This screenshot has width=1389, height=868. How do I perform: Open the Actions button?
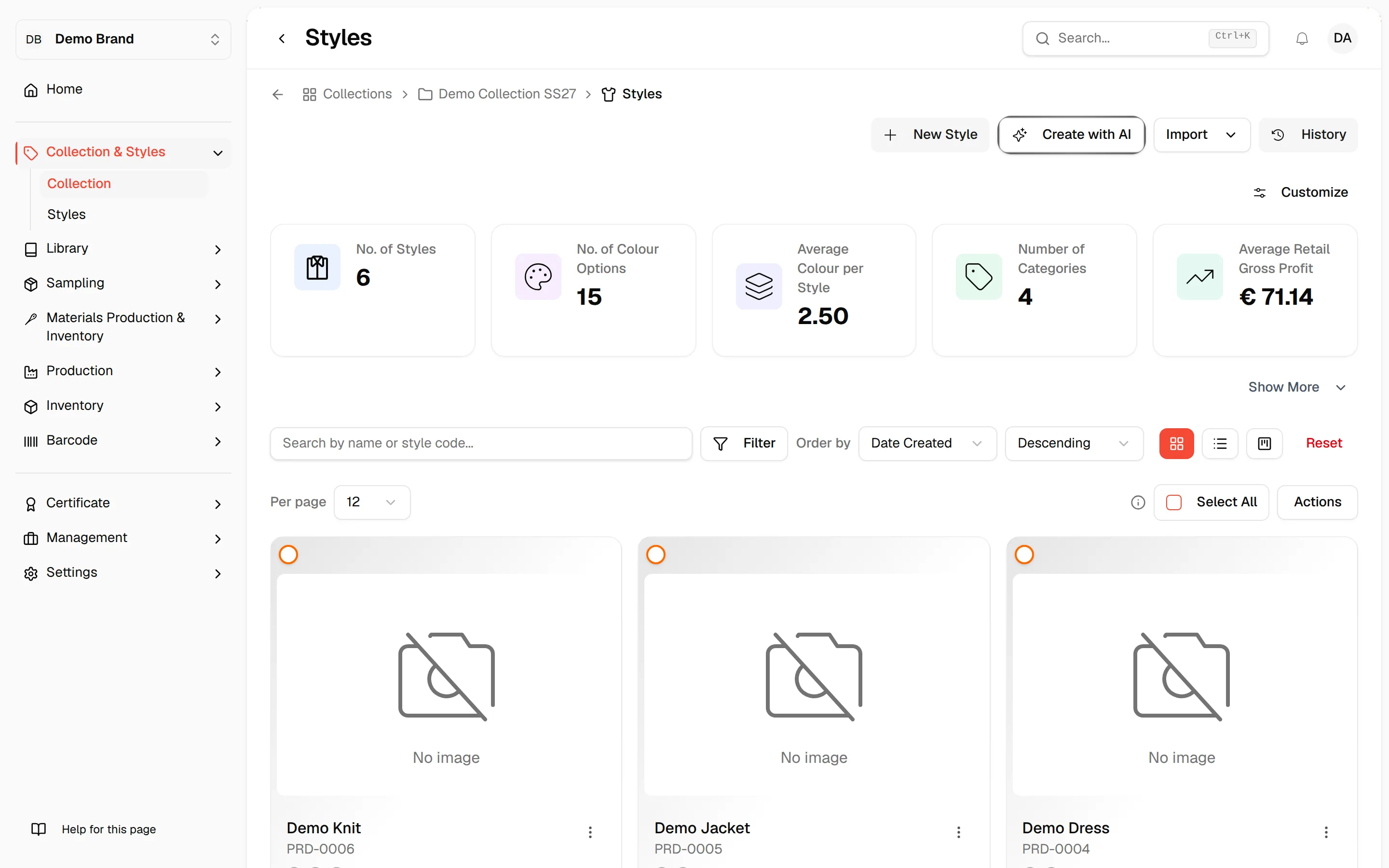click(x=1317, y=502)
